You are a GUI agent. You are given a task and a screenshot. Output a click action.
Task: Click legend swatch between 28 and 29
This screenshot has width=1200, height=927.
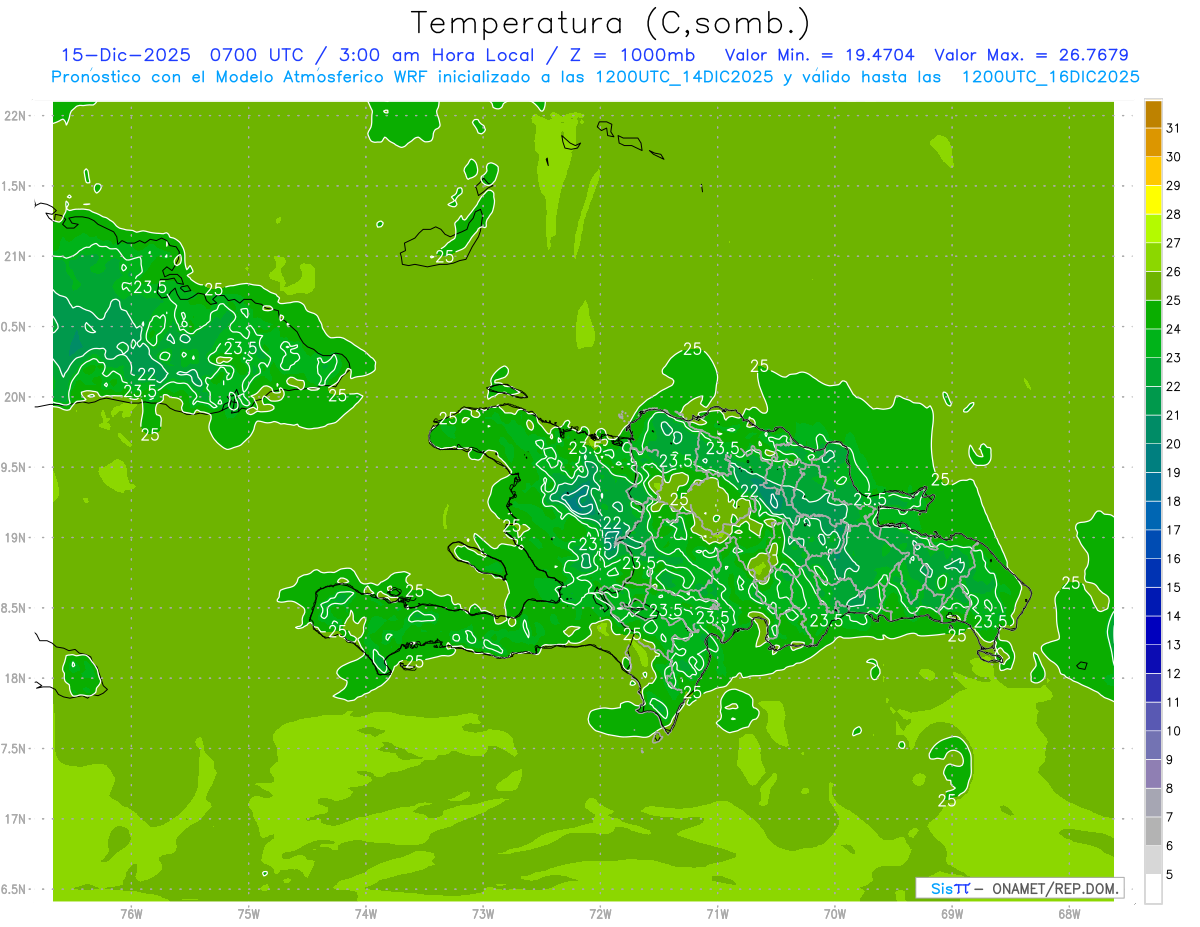[x=1153, y=200]
